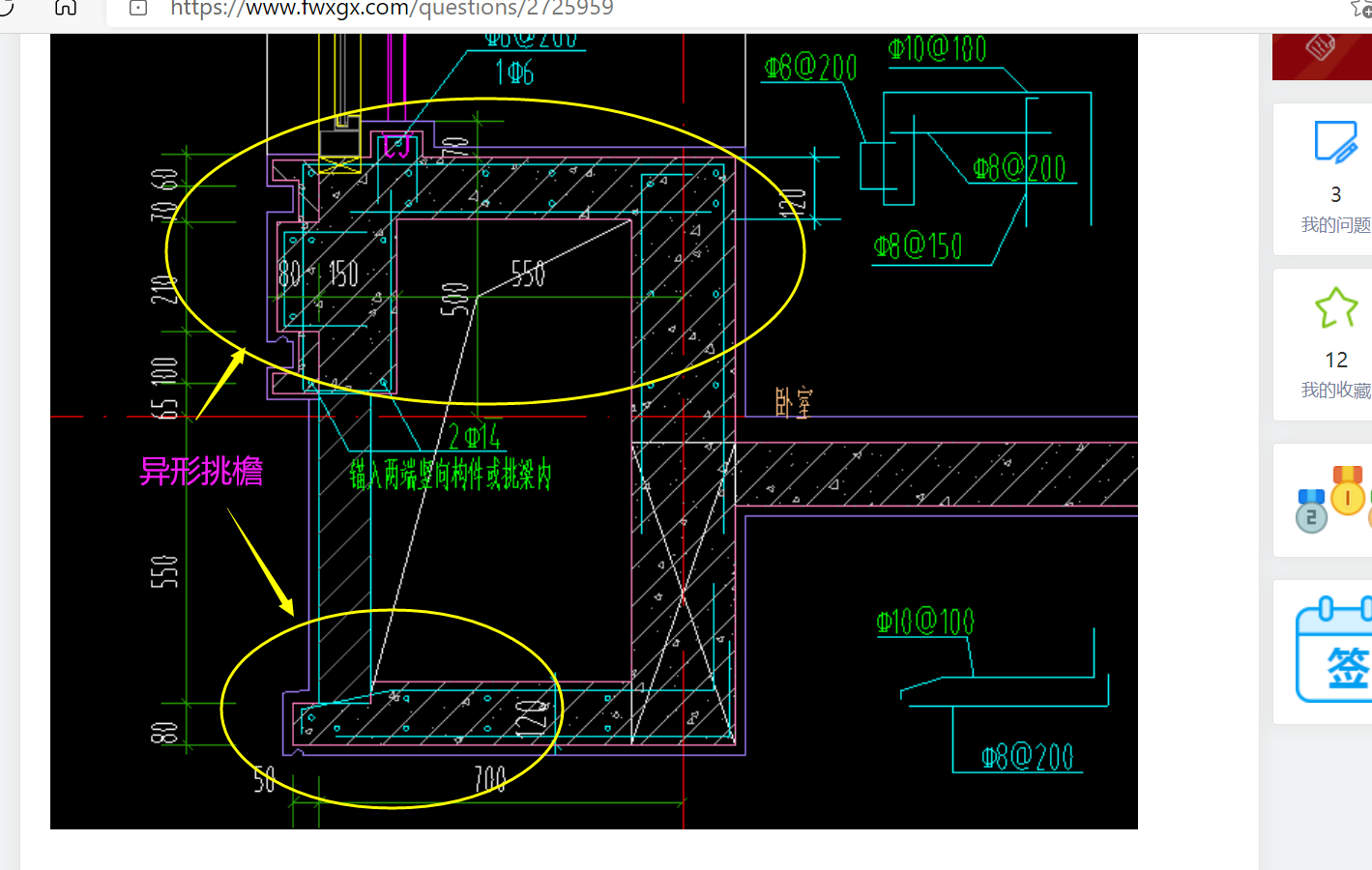Open the 我的问题 note-and-pencil icon

click(1336, 142)
